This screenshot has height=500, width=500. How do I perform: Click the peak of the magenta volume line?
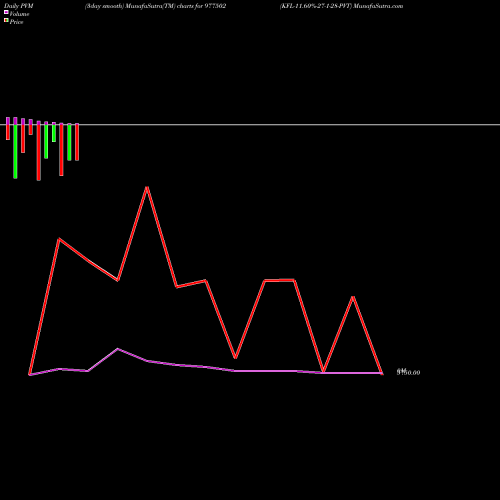(117, 349)
